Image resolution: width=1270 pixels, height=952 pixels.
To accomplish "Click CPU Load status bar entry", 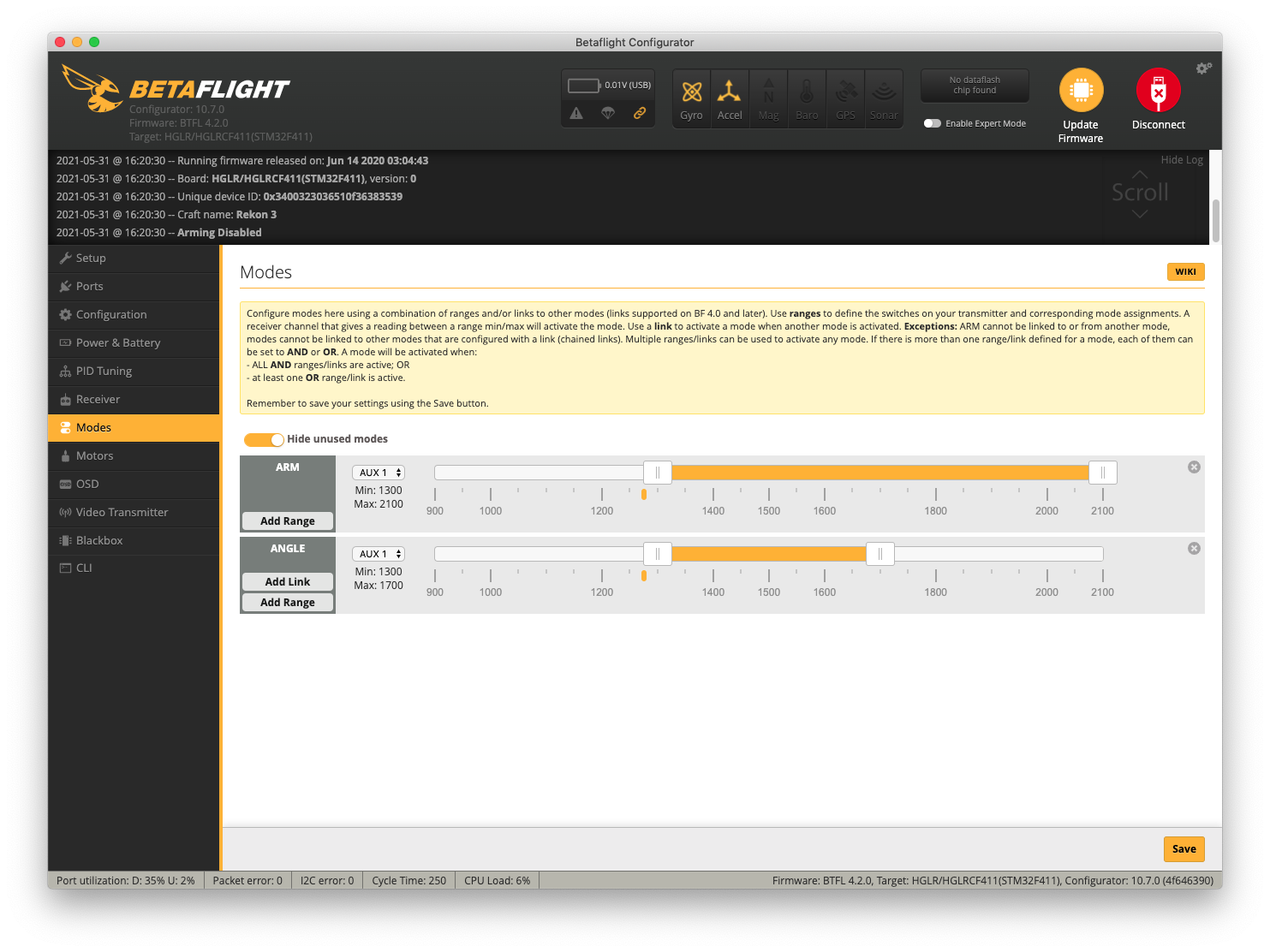I will (498, 881).
